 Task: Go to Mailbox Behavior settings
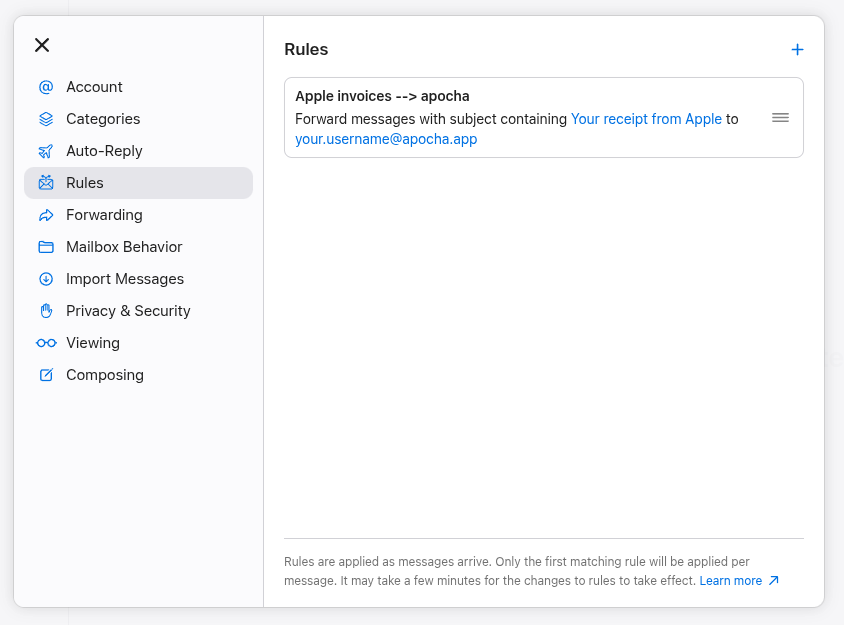pos(138,247)
